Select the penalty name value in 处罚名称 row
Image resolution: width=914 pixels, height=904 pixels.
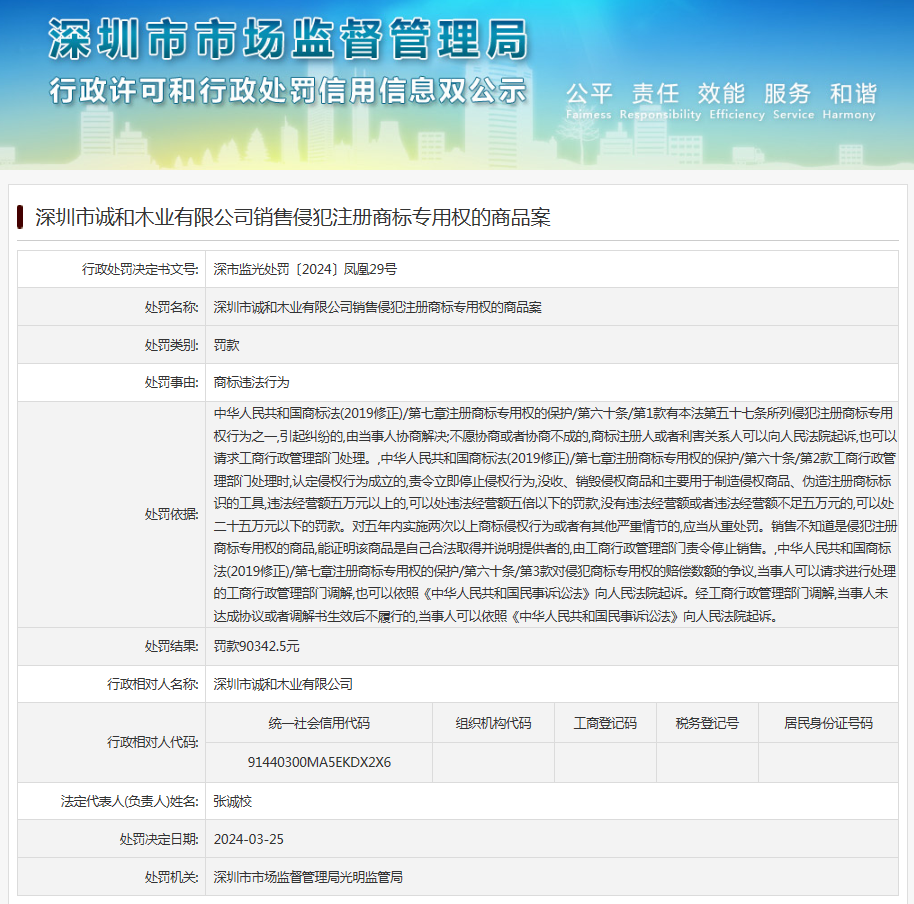(x=377, y=307)
